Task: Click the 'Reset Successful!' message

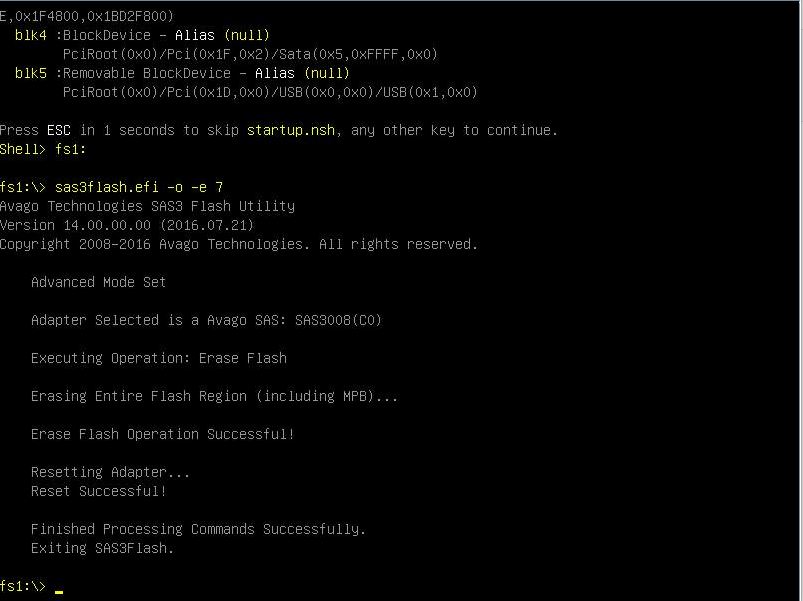Action: 98,491
